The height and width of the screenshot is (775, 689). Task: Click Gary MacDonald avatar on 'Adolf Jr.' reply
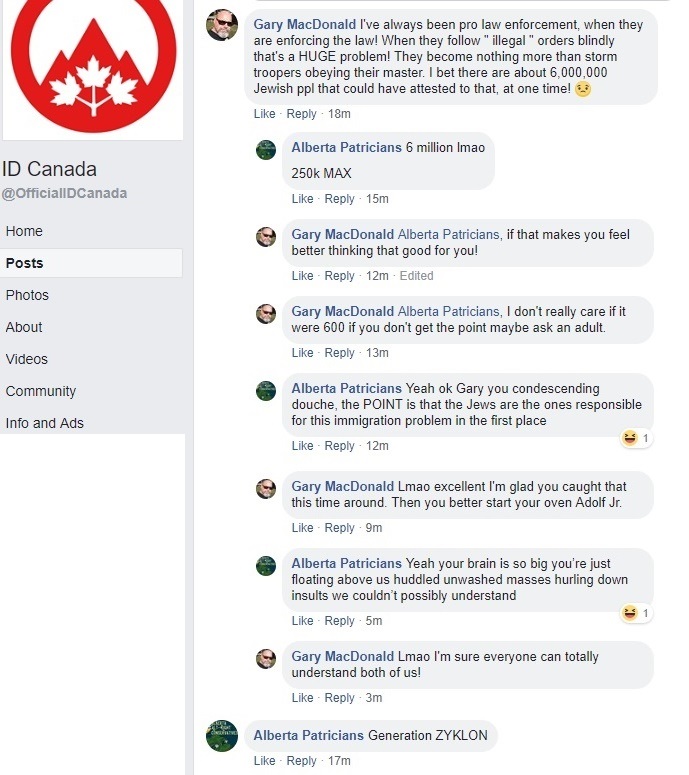coord(266,489)
